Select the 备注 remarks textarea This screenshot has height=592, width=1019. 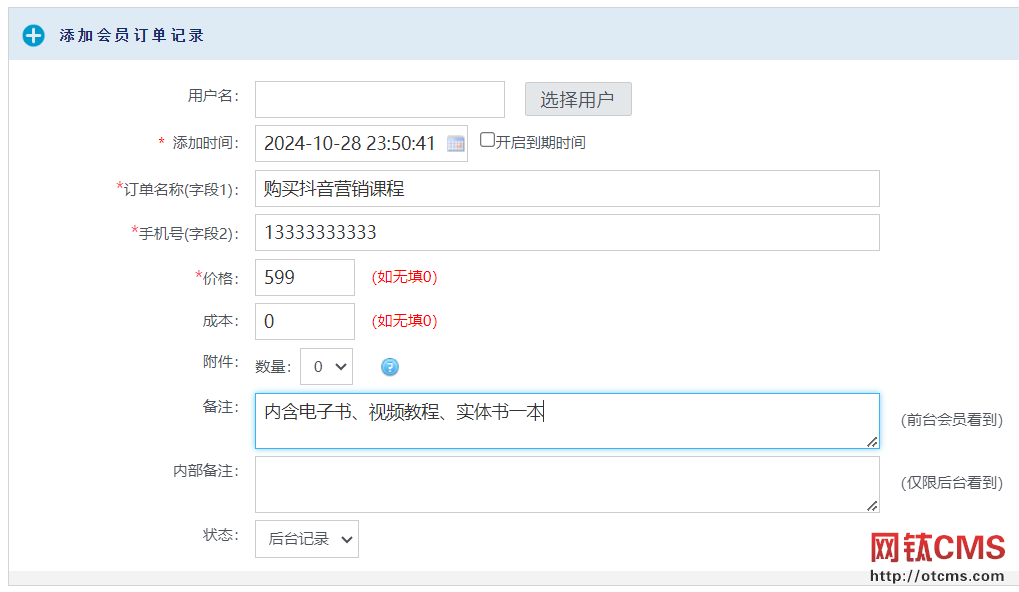pos(567,421)
